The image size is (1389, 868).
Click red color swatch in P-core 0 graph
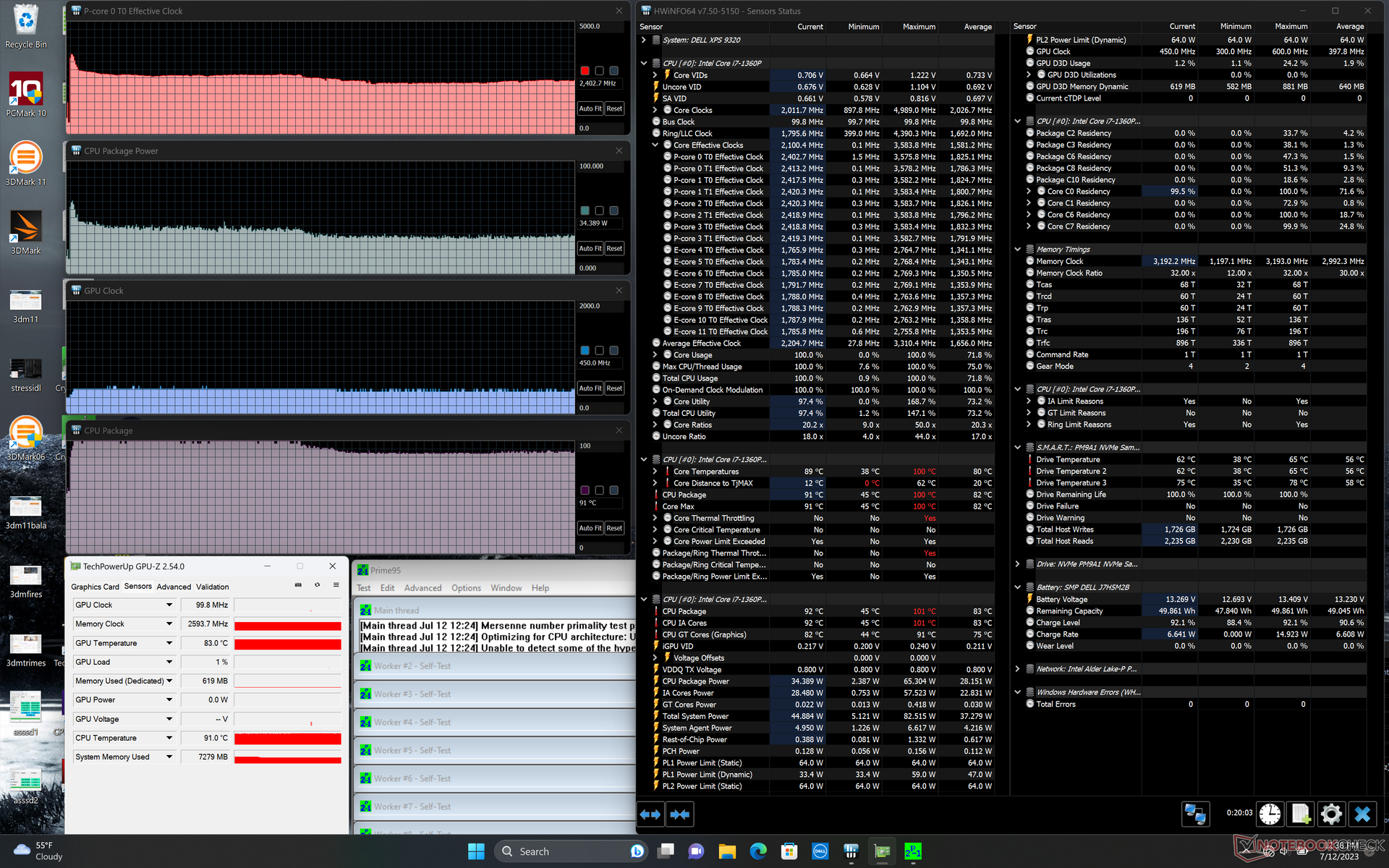[585, 71]
